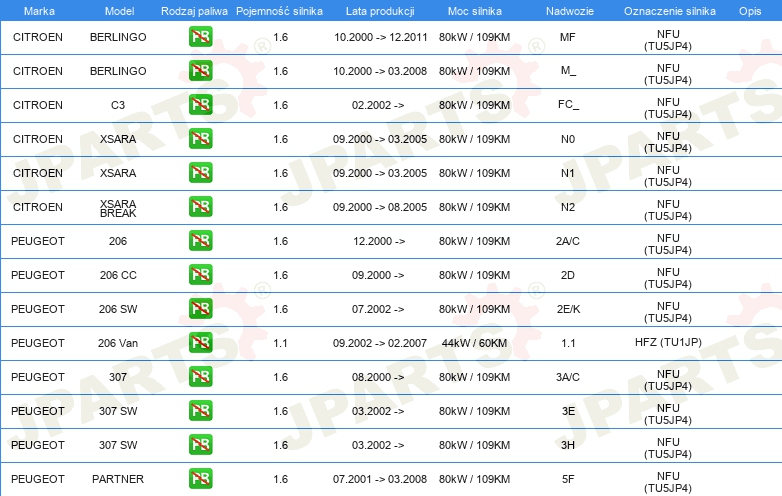Click the fuel icon in the 206 Van row

tap(200, 343)
